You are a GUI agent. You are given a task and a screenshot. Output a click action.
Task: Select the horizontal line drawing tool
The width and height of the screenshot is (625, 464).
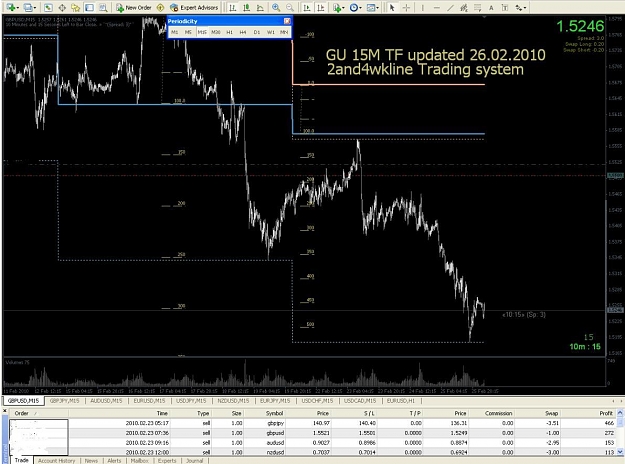click(x=436, y=8)
